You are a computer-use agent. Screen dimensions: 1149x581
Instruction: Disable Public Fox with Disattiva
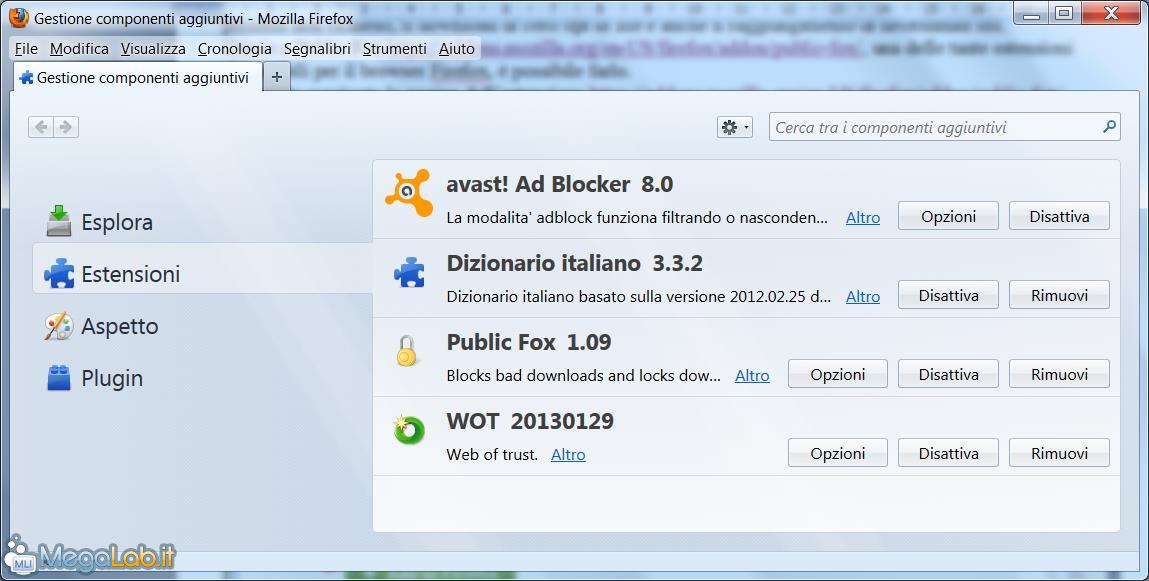(948, 374)
